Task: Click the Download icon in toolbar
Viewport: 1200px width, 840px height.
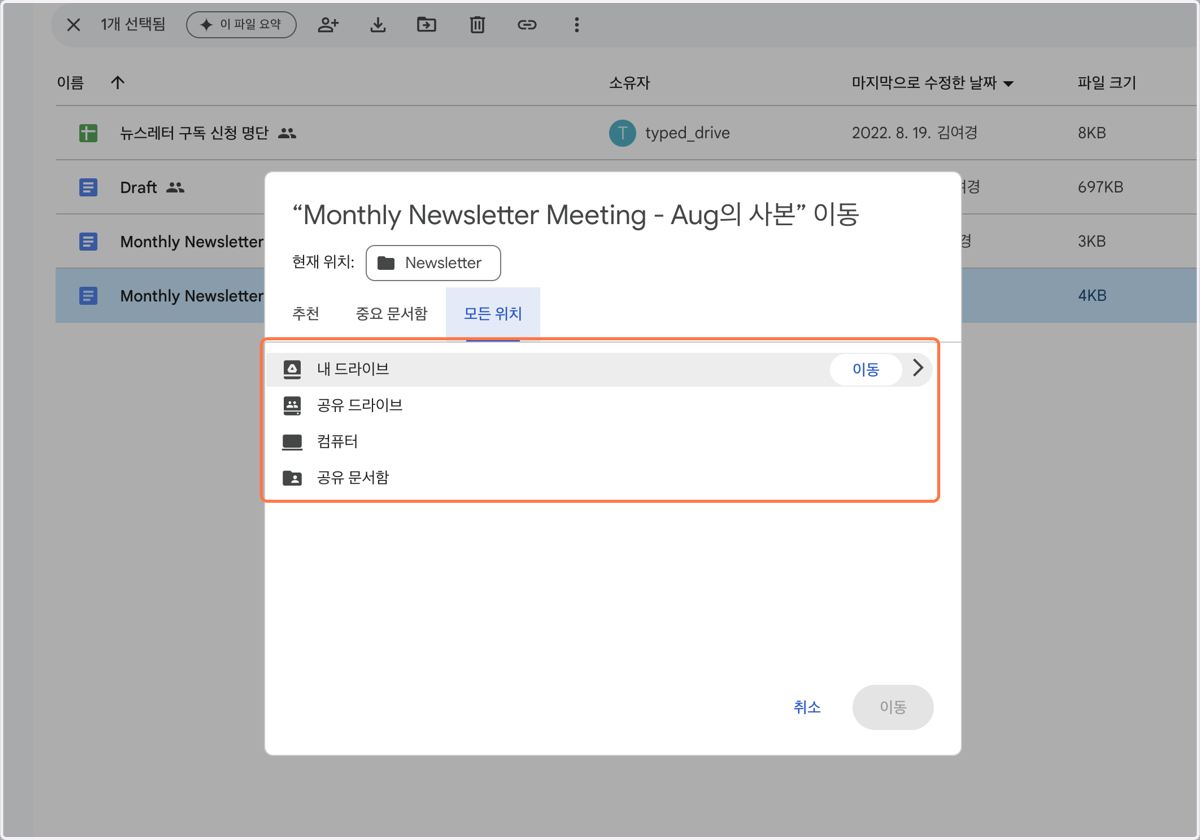Action: click(378, 25)
